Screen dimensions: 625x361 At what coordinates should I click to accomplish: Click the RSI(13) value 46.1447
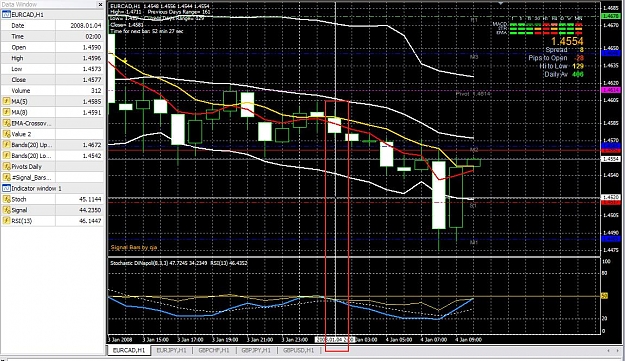pyautogui.click(x=90, y=221)
